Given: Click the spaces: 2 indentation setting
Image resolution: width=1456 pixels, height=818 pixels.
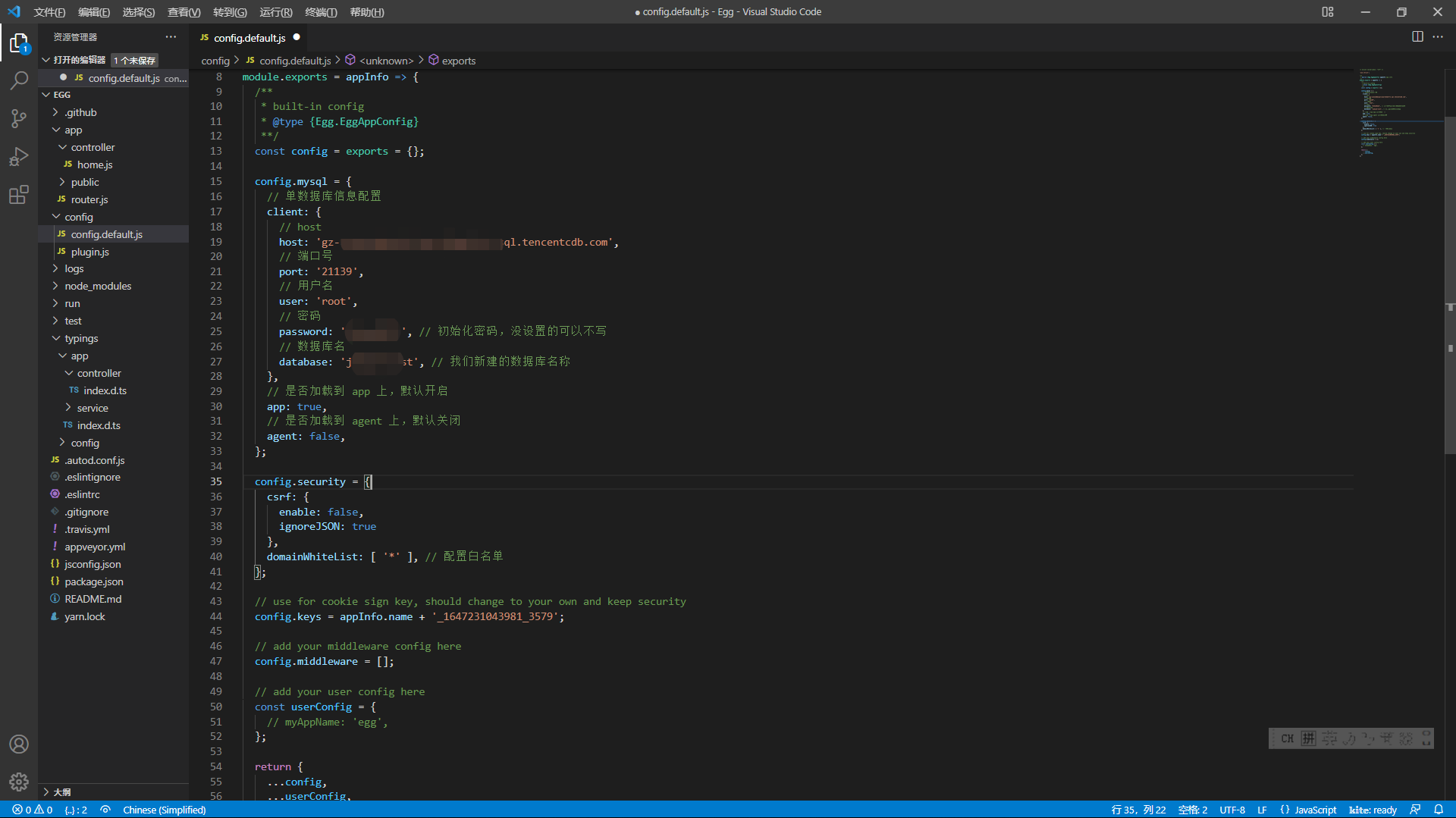Looking at the screenshot, I should (1193, 810).
